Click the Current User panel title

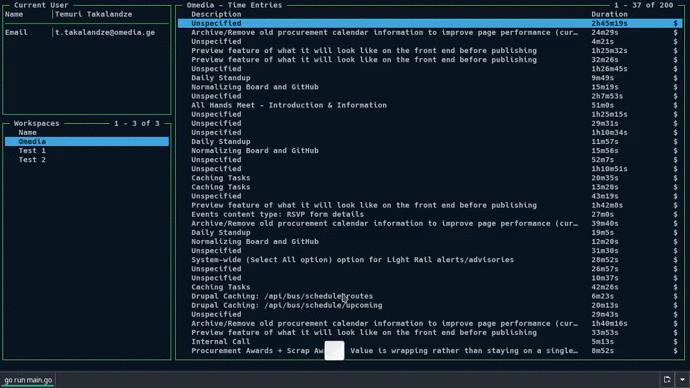[41, 5]
